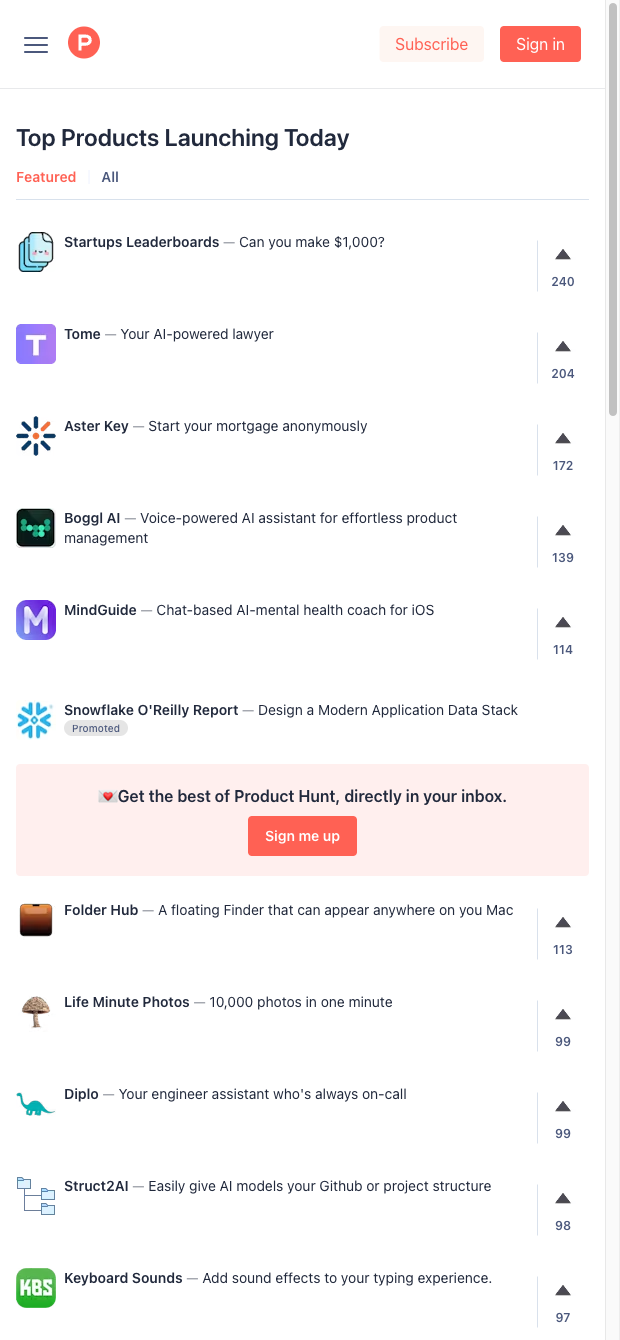Select the Featured tab

46,176
